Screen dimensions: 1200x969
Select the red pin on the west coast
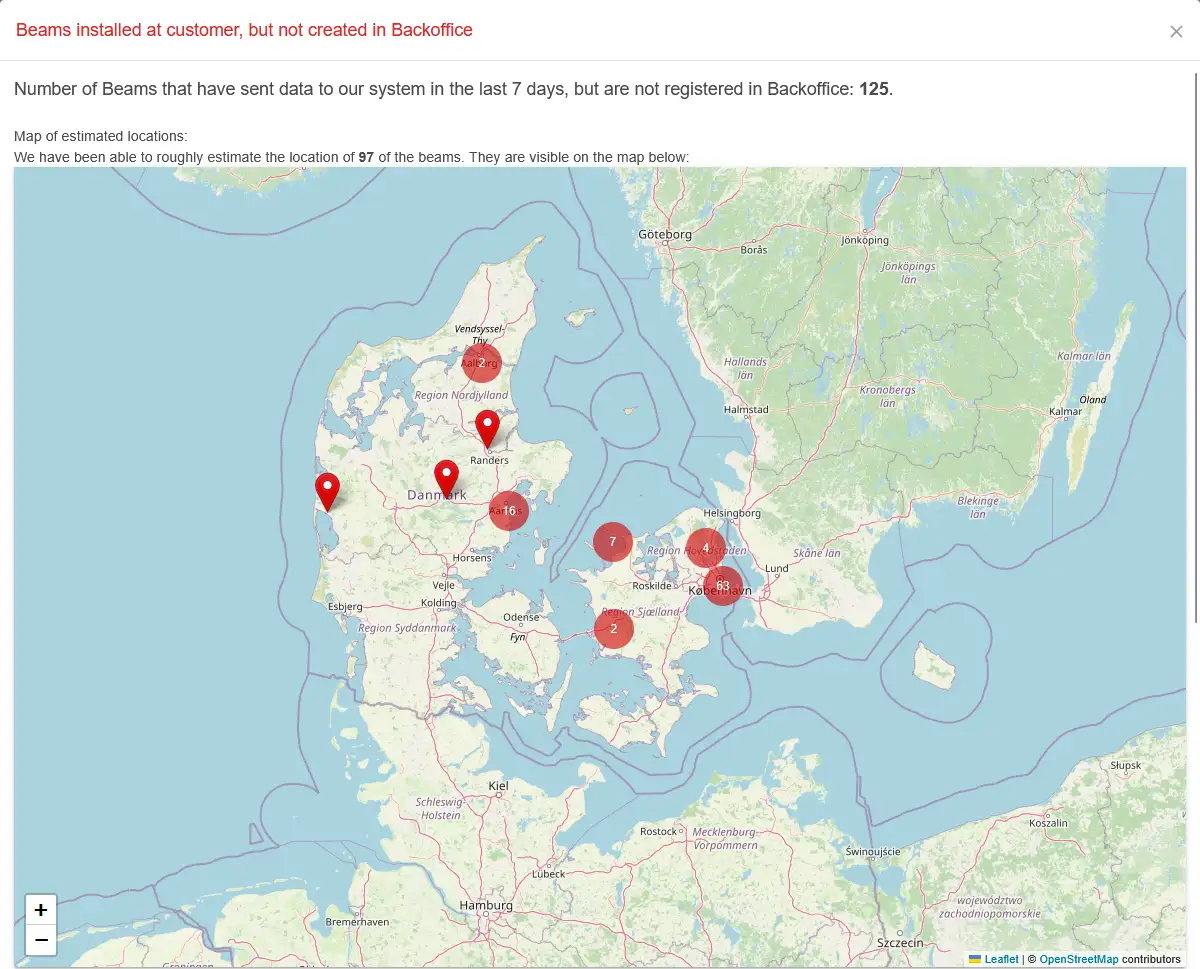coord(327,492)
